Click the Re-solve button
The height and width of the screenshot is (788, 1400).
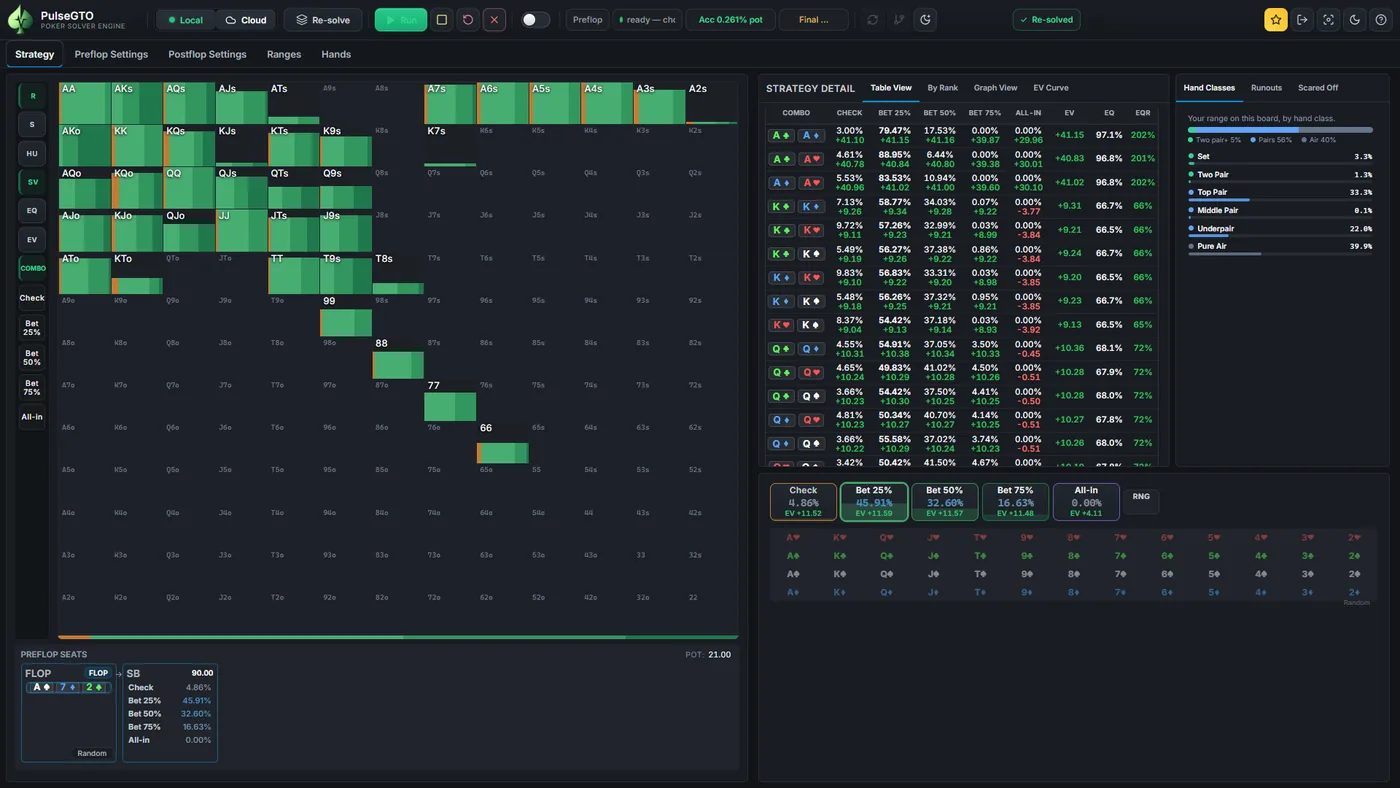click(x=323, y=20)
